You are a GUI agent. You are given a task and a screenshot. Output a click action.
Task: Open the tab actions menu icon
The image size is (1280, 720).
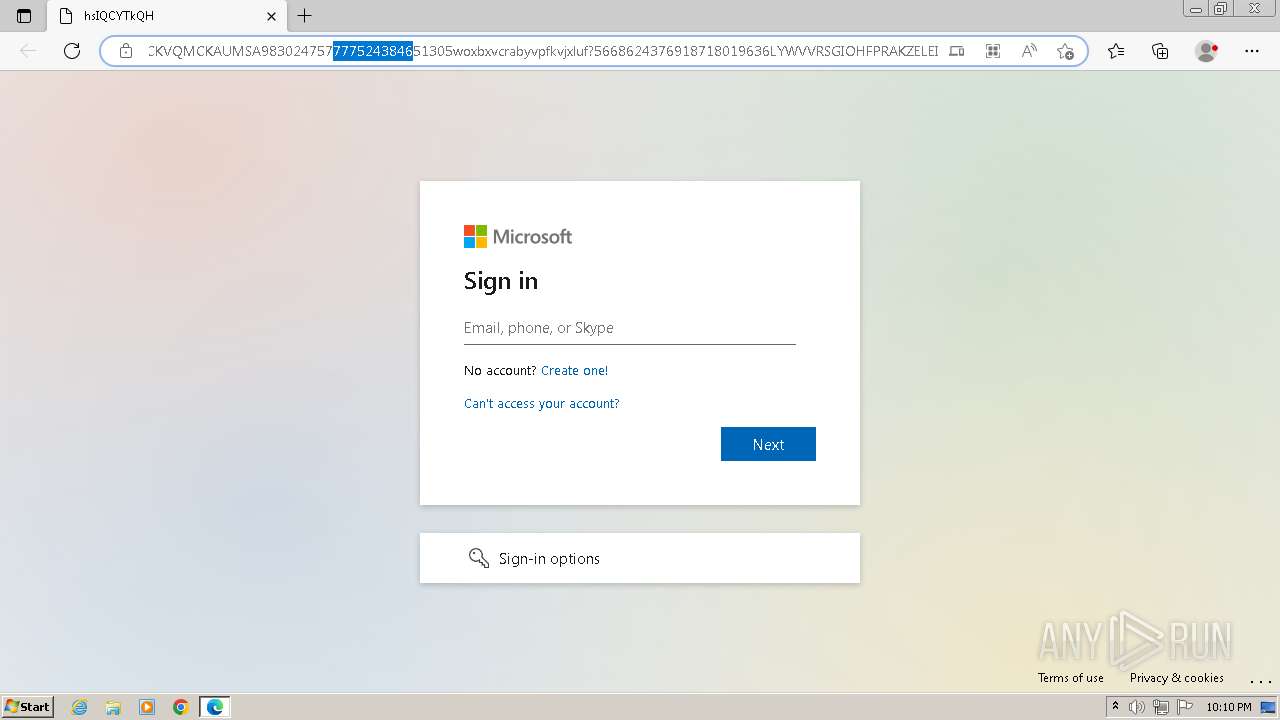pyautogui.click(x=24, y=16)
